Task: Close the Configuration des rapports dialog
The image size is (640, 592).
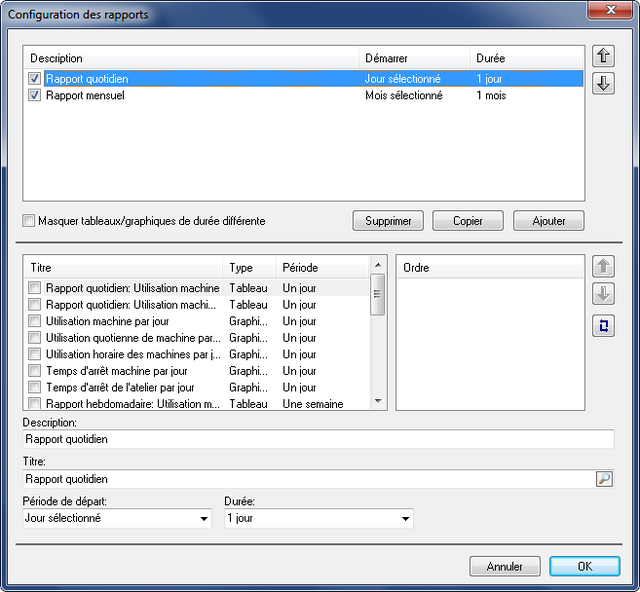Action: click(x=611, y=10)
